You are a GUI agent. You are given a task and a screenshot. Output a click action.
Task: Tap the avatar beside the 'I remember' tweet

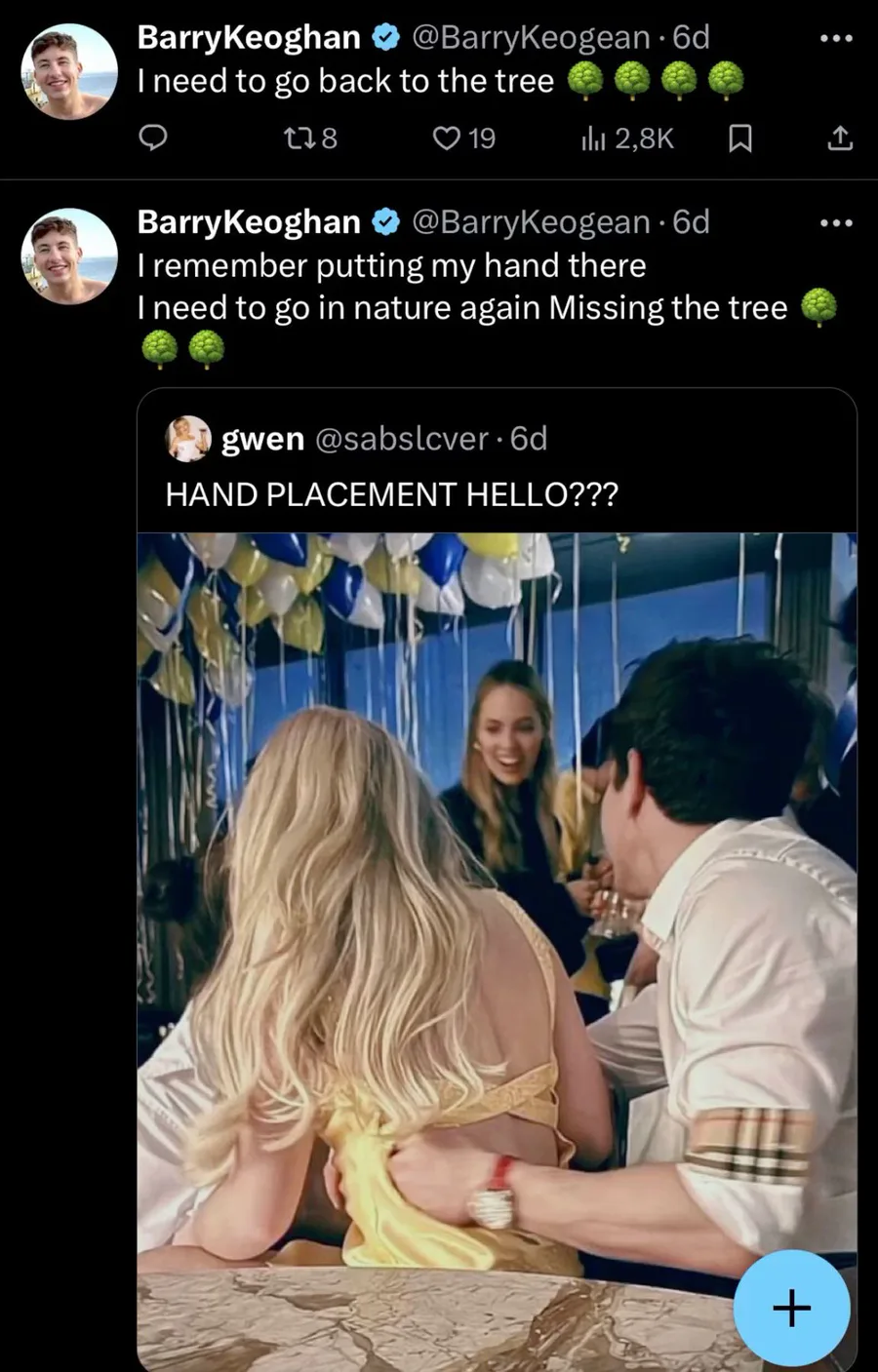pos(69,256)
